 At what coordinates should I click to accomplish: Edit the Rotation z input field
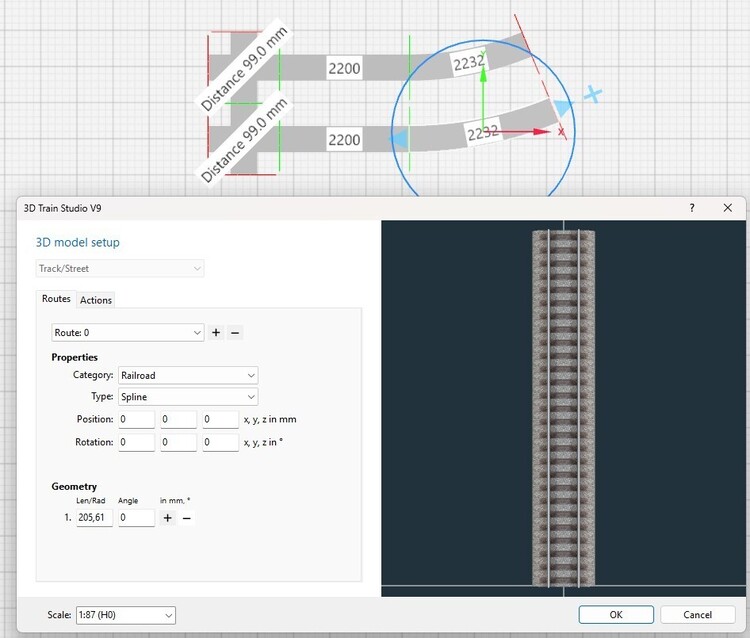(221, 442)
